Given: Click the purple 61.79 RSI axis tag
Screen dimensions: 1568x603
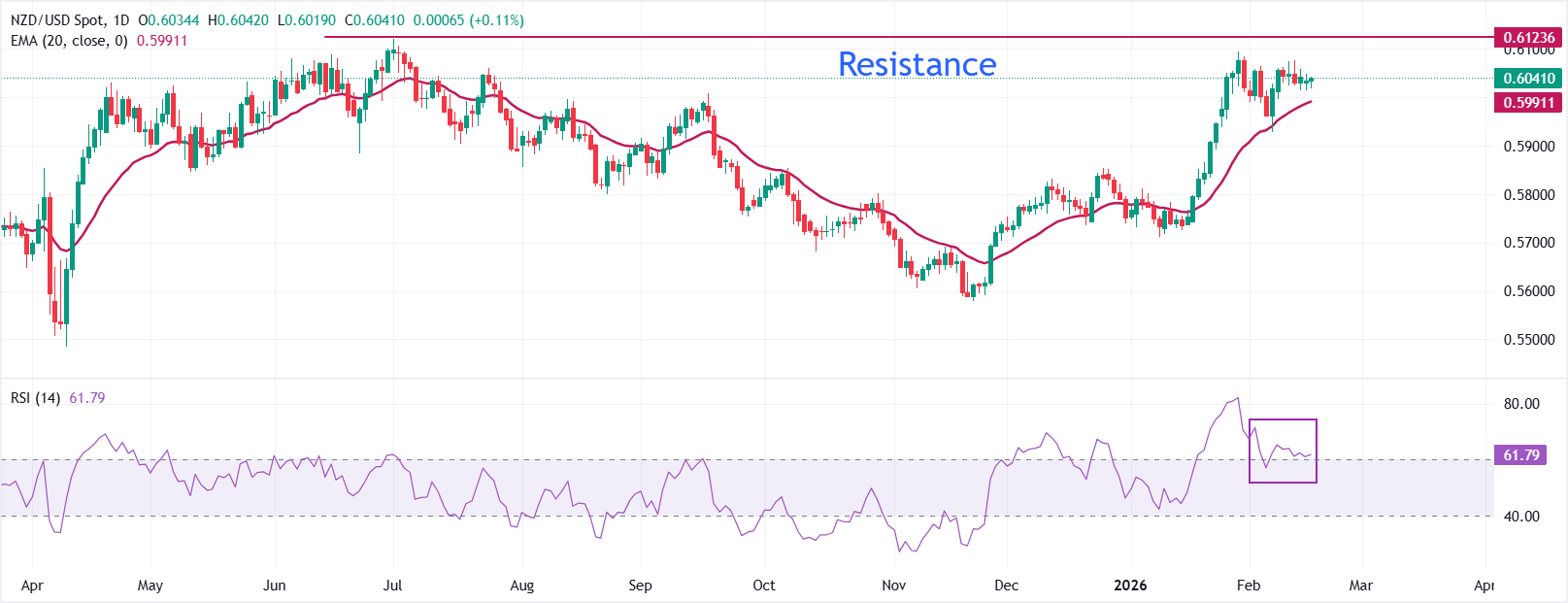Looking at the screenshot, I should (x=1521, y=455).
